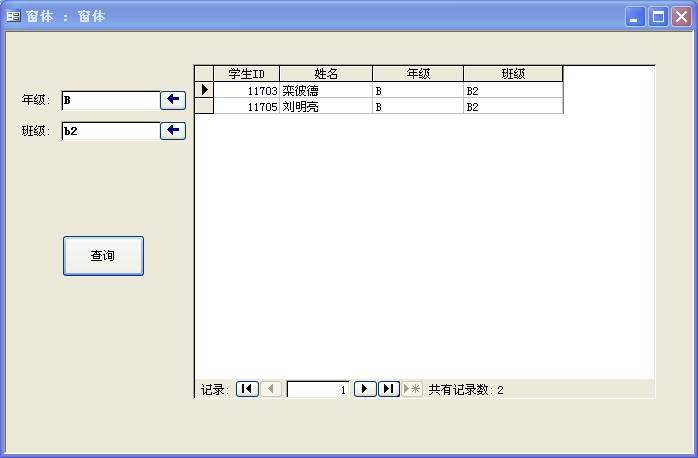Click the 班级 cell B2 in row 11705

click(x=513, y=106)
